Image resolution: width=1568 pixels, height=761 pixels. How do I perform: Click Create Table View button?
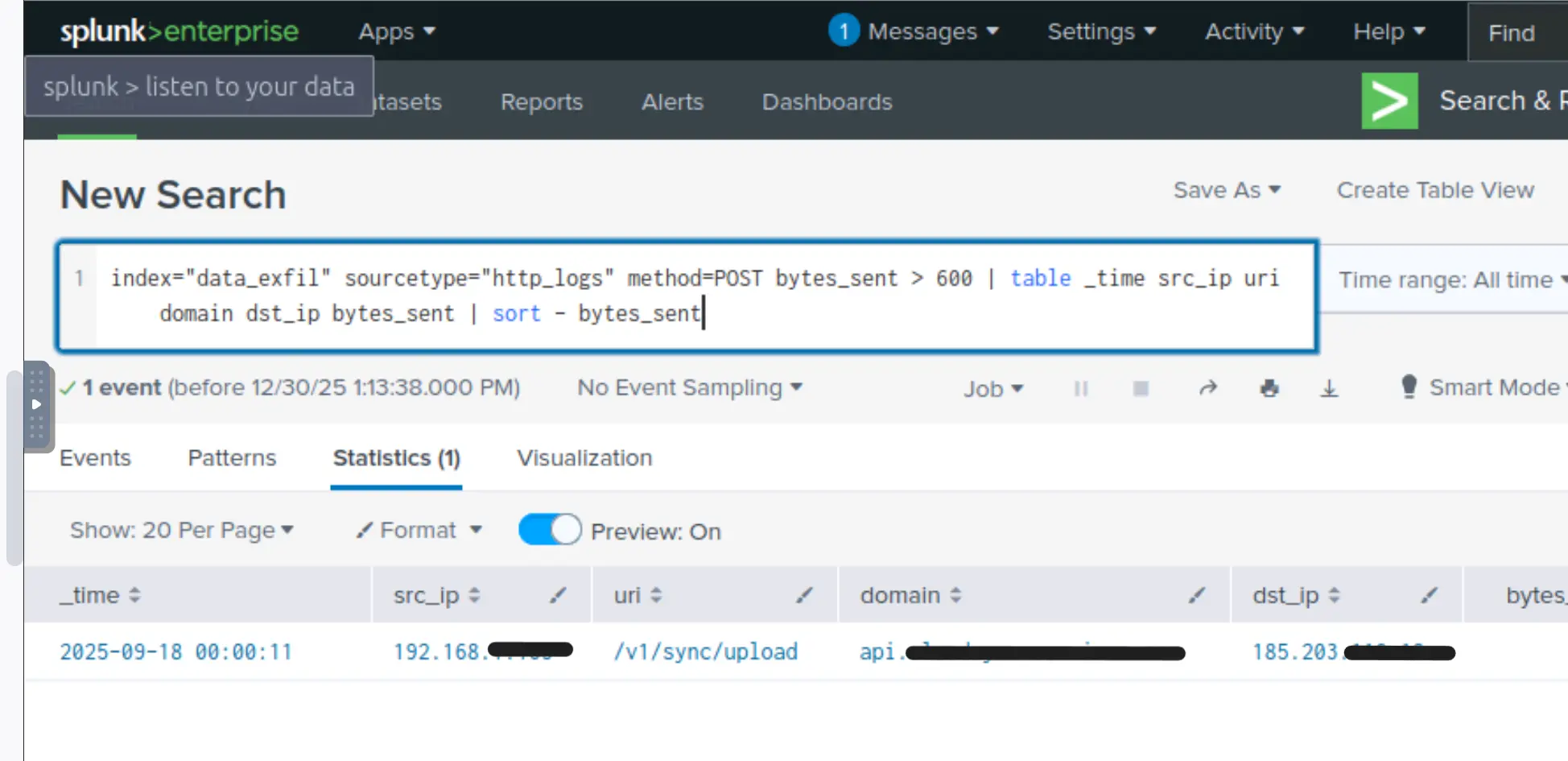tap(1435, 190)
